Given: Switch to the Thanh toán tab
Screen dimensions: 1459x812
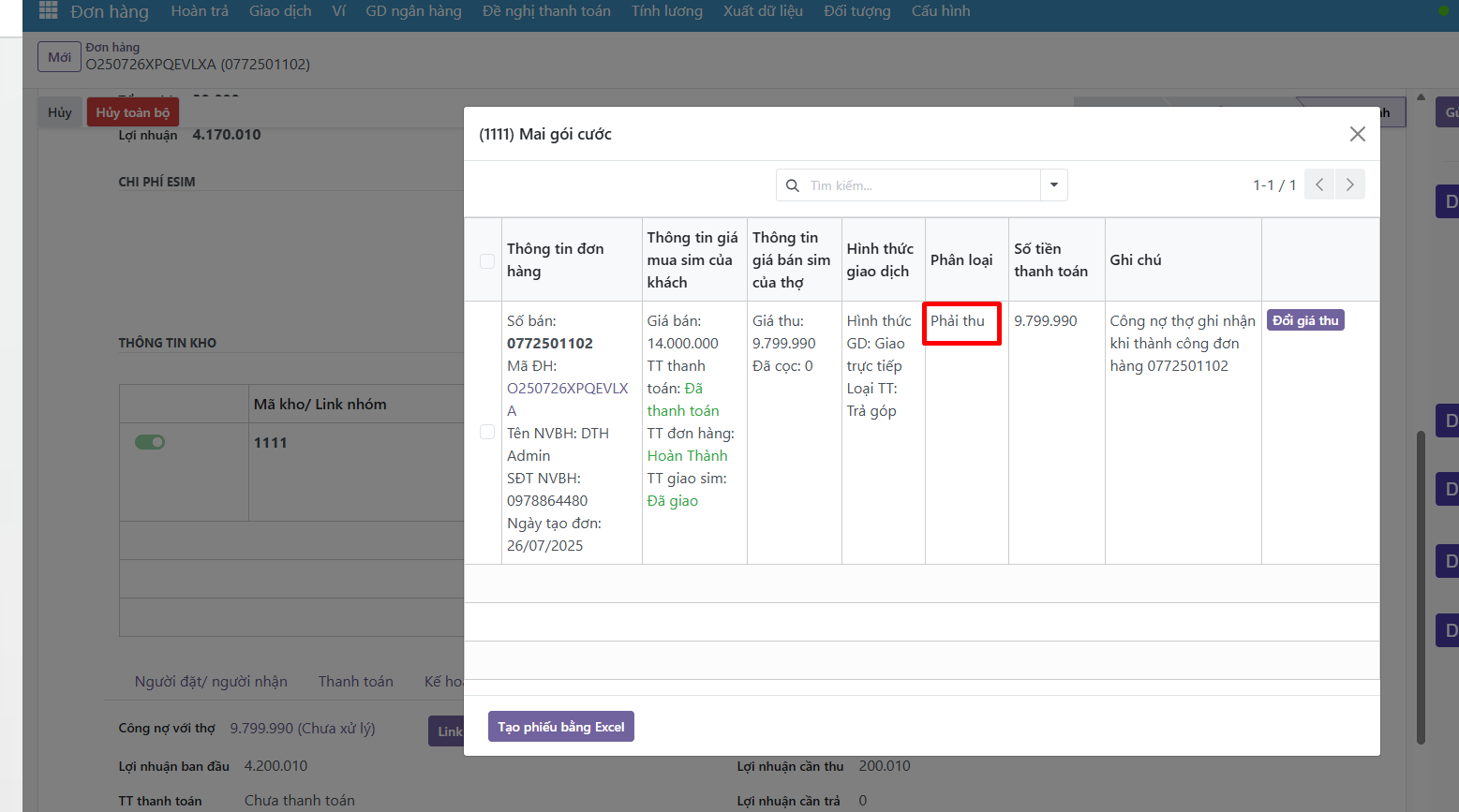Looking at the screenshot, I should 356,681.
